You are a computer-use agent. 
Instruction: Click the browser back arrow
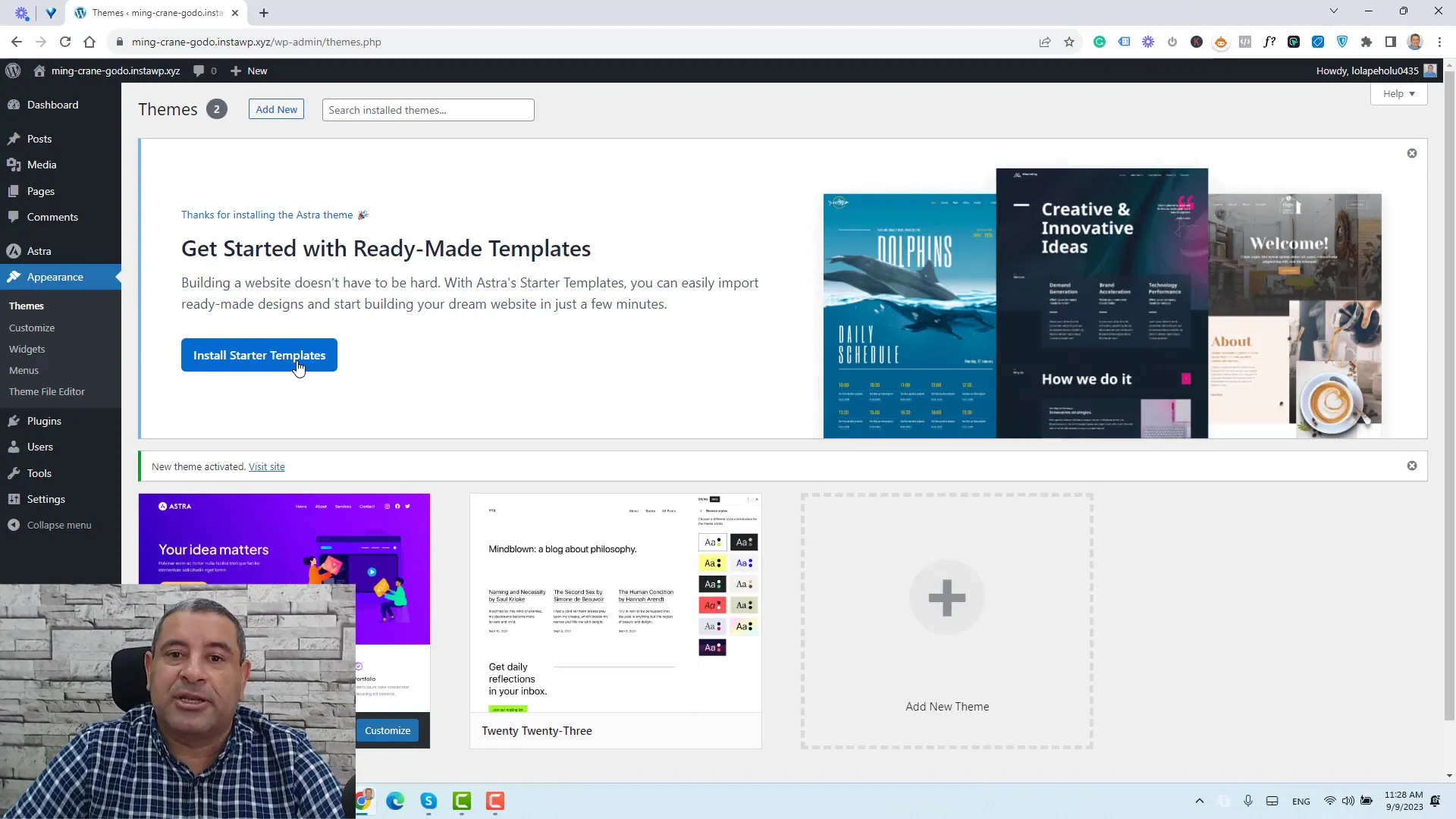[x=17, y=42]
